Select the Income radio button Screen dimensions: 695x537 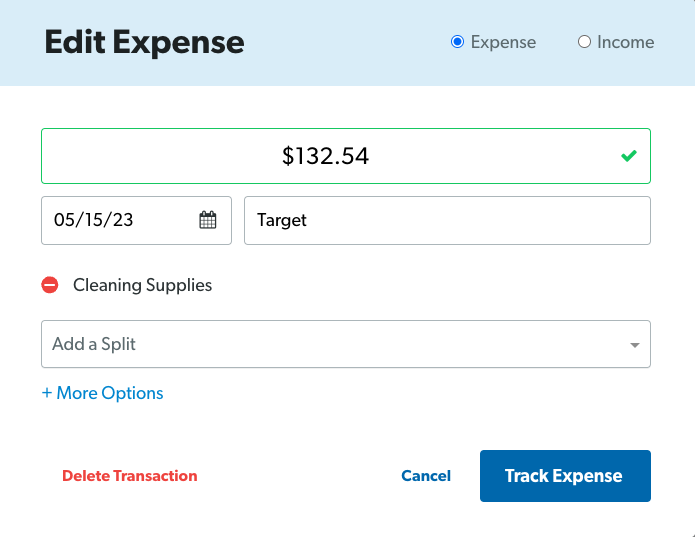point(584,42)
